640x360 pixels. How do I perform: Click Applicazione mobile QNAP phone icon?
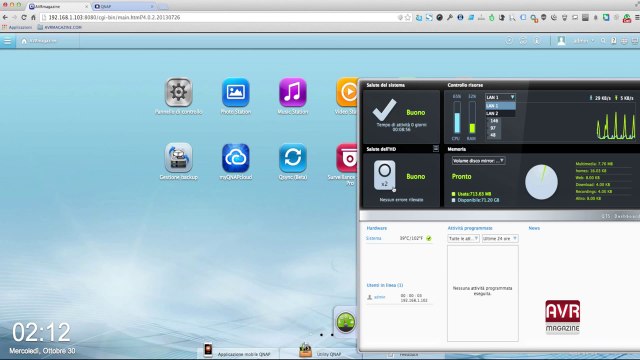pyautogui.click(x=208, y=350)
